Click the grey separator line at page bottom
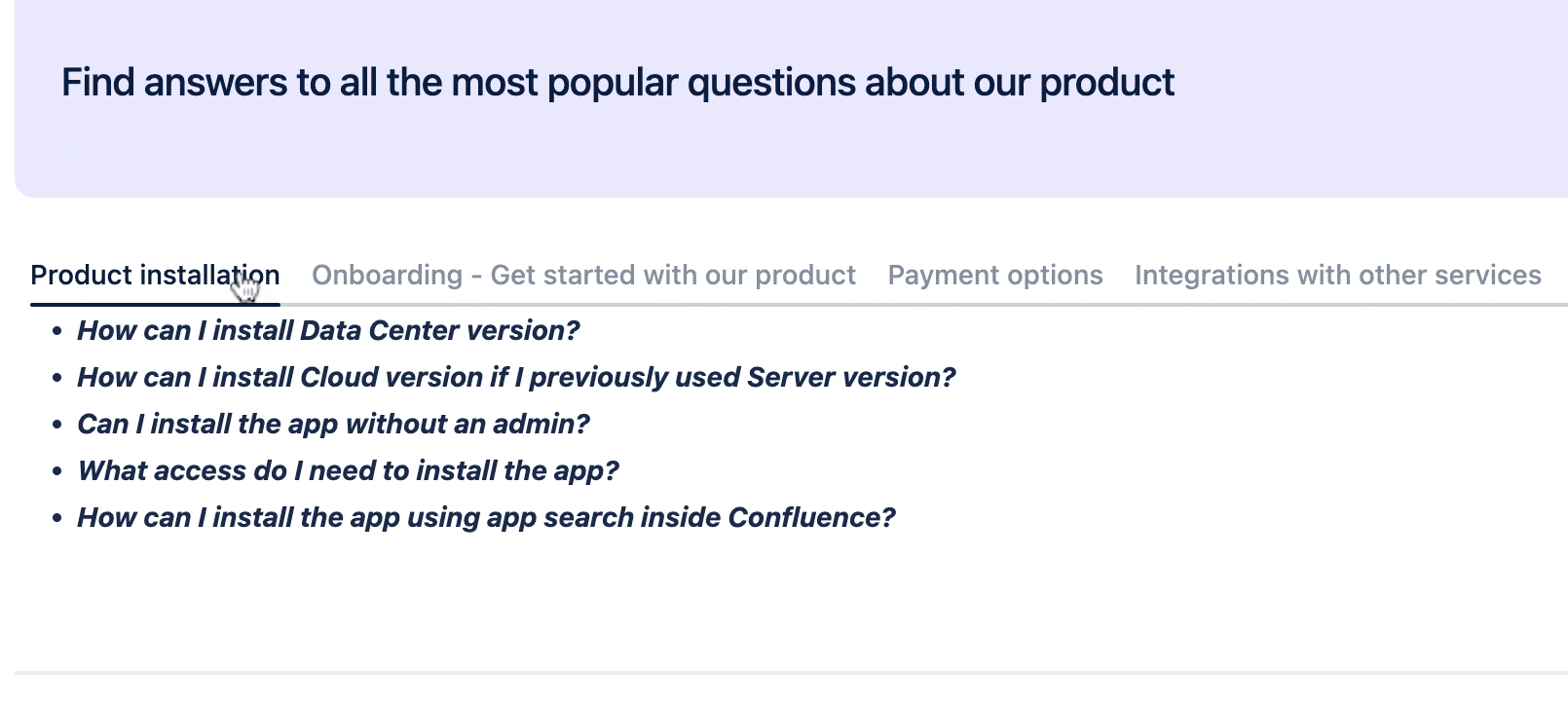Viewport: 1568px width, 708px height. coord(779,672)
